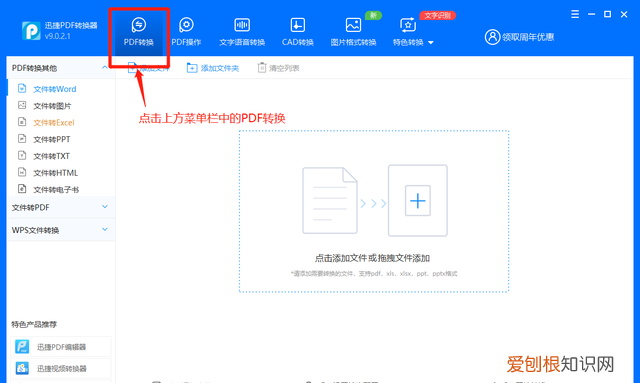Open 迅捷PDF编辑器 recommendation

61,347
